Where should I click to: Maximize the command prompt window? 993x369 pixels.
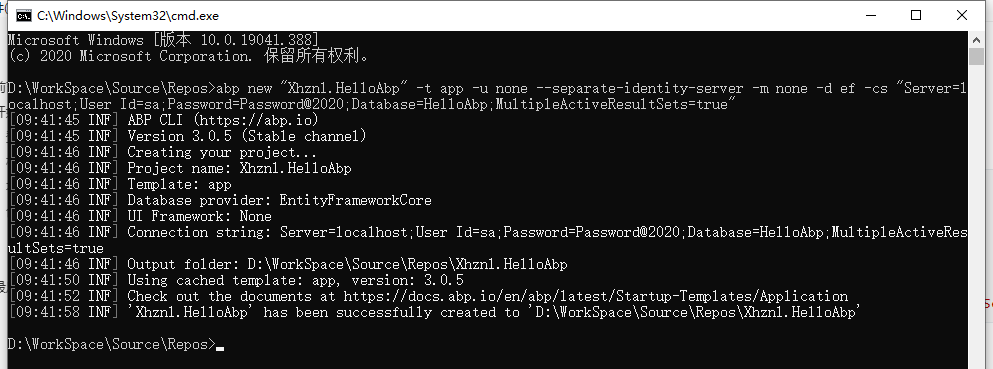click(x=916, y=15)
